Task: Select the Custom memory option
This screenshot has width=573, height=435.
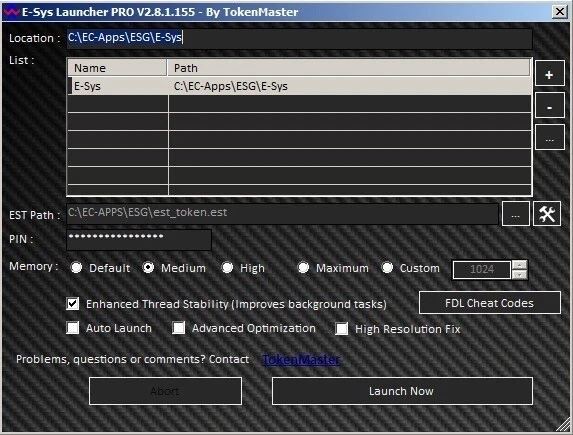Action: tap(387, 267)
